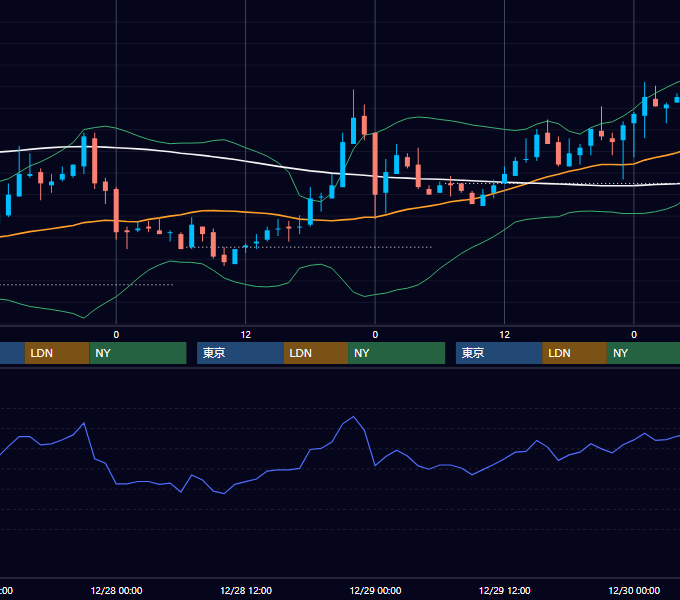Select the 東京 session block on 12/28
This screenshot has height=600, width=680.
[x=240, y=353]
